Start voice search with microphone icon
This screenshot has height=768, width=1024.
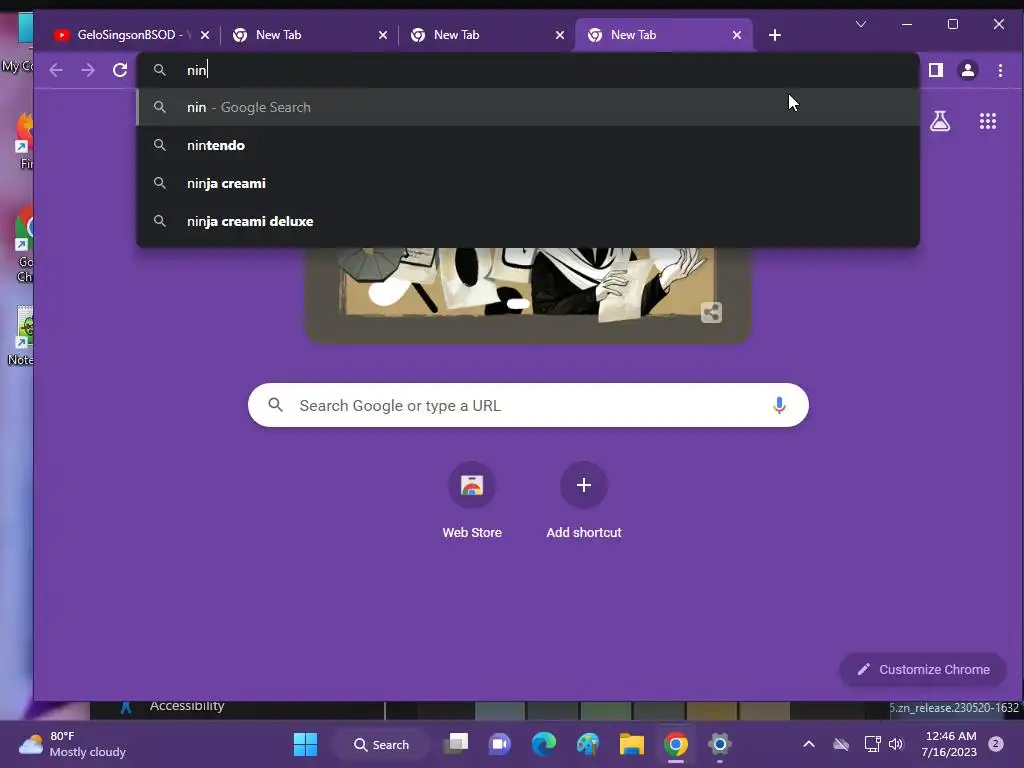click(x=779, y=405)
